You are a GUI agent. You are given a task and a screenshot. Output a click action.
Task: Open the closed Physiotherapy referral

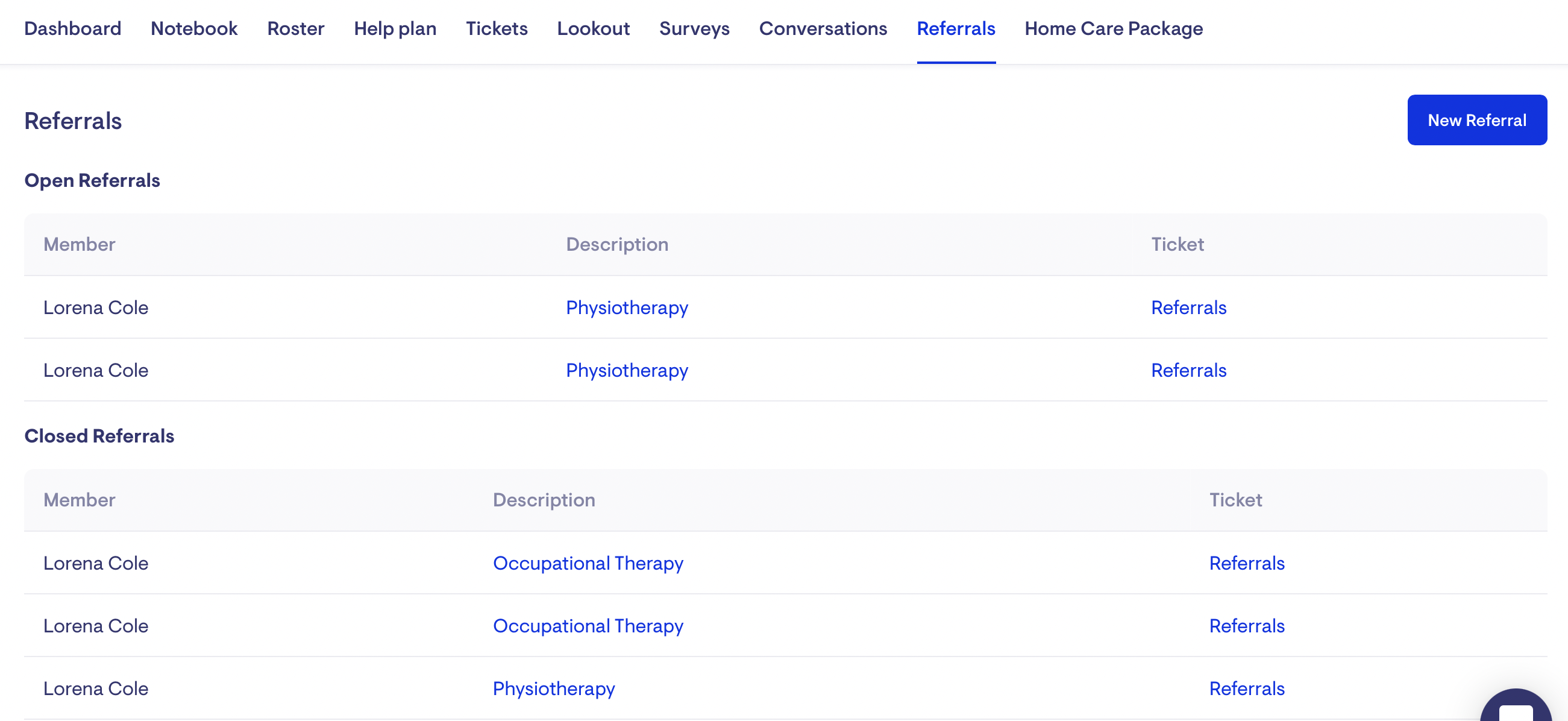[554, 688]
